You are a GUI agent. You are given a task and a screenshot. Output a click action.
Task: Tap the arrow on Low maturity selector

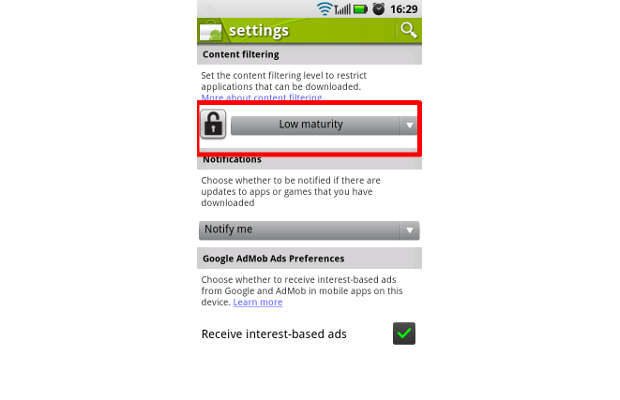409,125
